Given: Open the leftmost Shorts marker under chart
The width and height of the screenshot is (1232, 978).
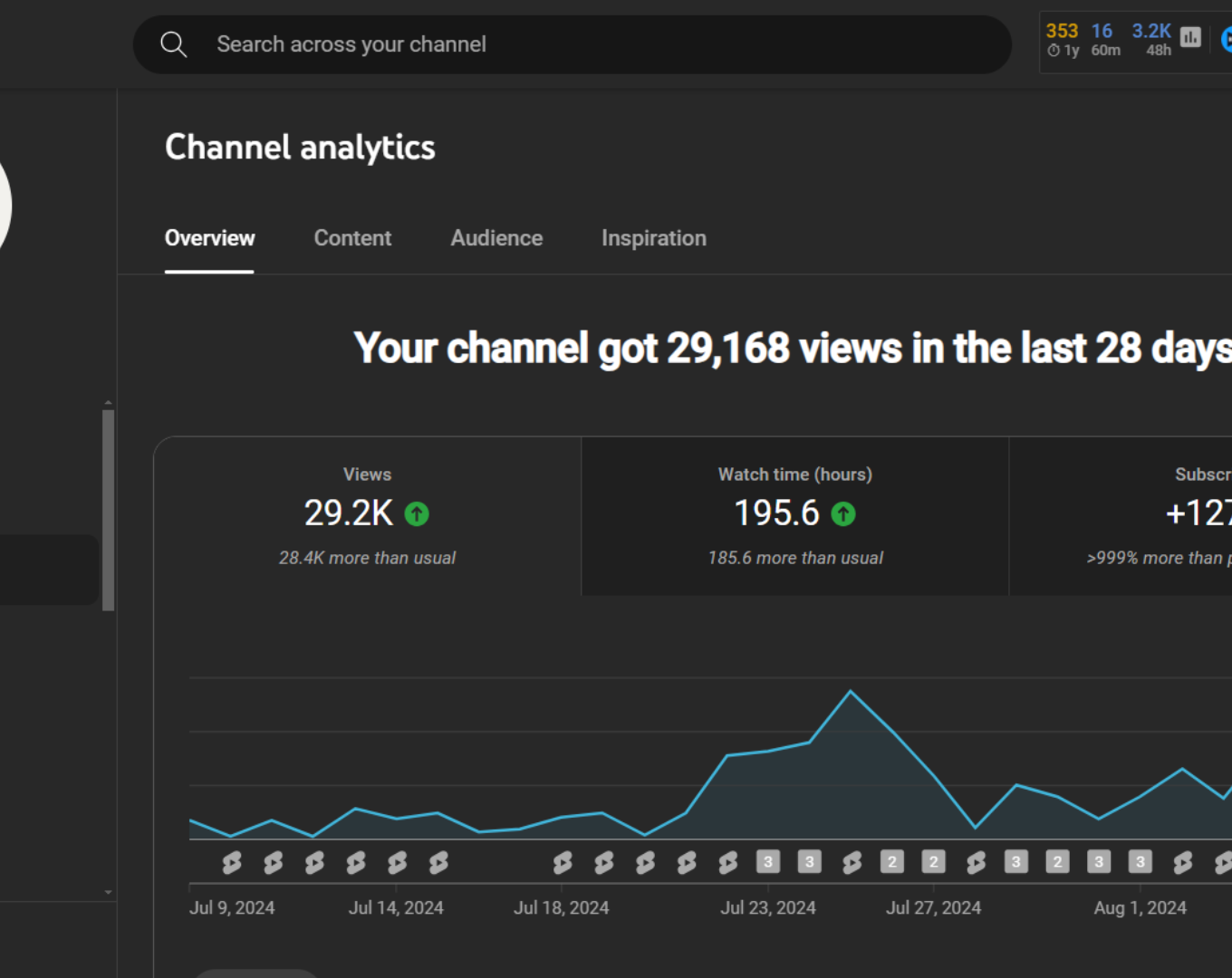Looking at the screenshot, I should pyautogui.click(x=232, y=862).
